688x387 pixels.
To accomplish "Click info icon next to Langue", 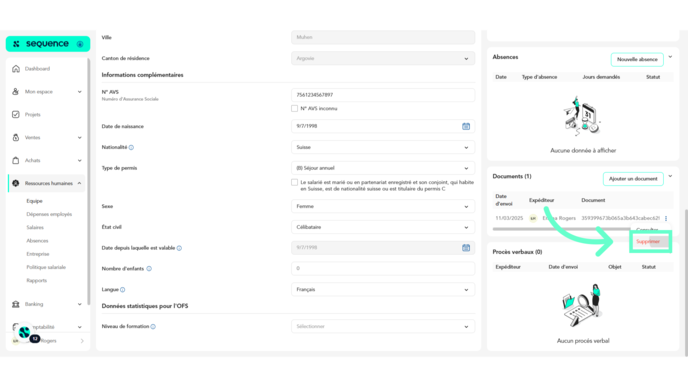I will tap(123, 290).
